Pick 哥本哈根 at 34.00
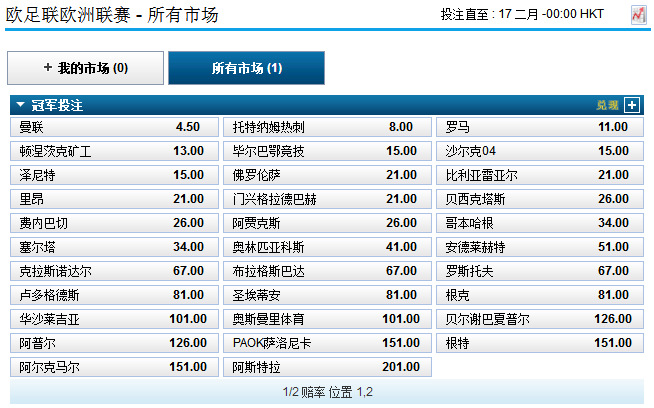Image resolution: width=654 pixels, height=408 pixels. click(540, 223)
